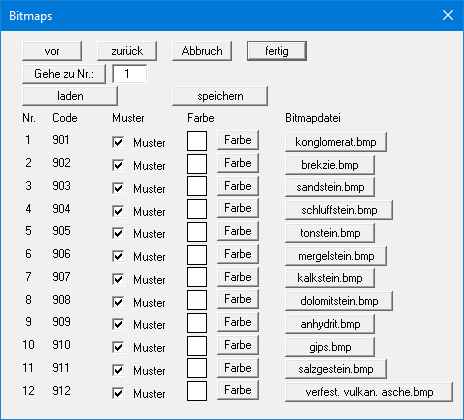This screenshot has width=464, height=420.
Task: Uncheck the Muster checkbox for code 901
Action: [x=118, y=143]
